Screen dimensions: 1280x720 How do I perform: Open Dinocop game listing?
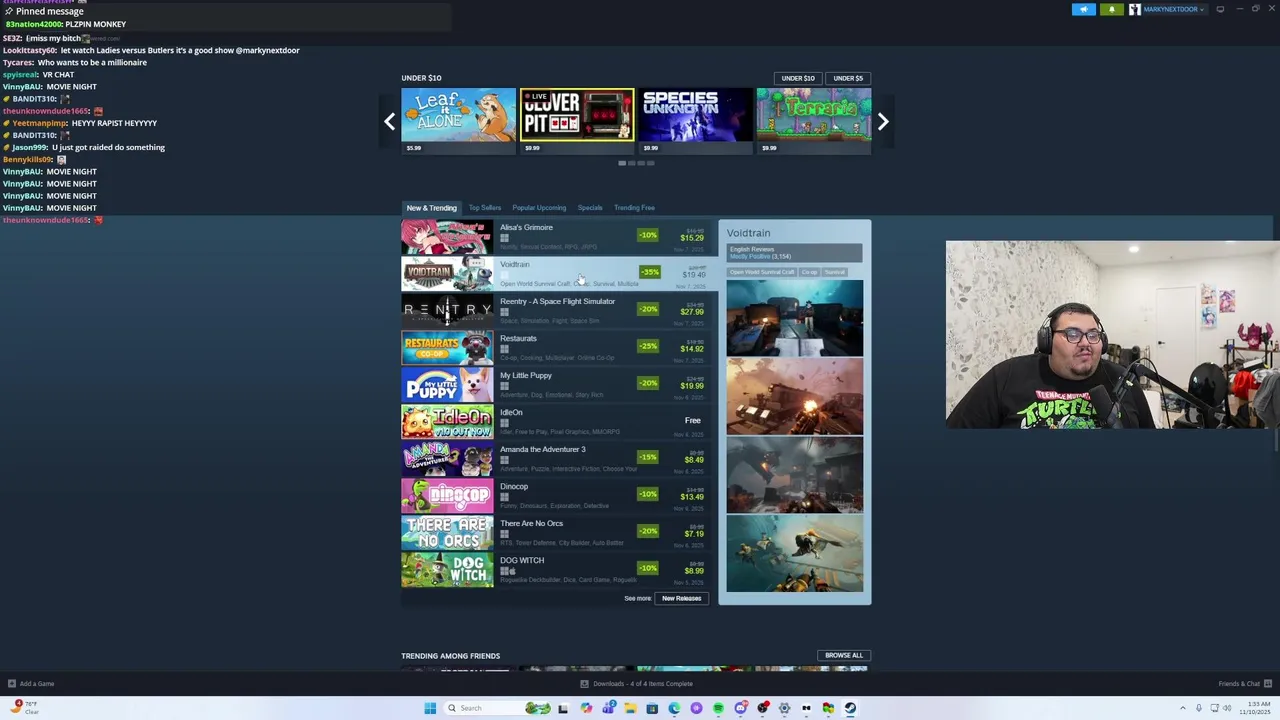[x=555, y=496]
